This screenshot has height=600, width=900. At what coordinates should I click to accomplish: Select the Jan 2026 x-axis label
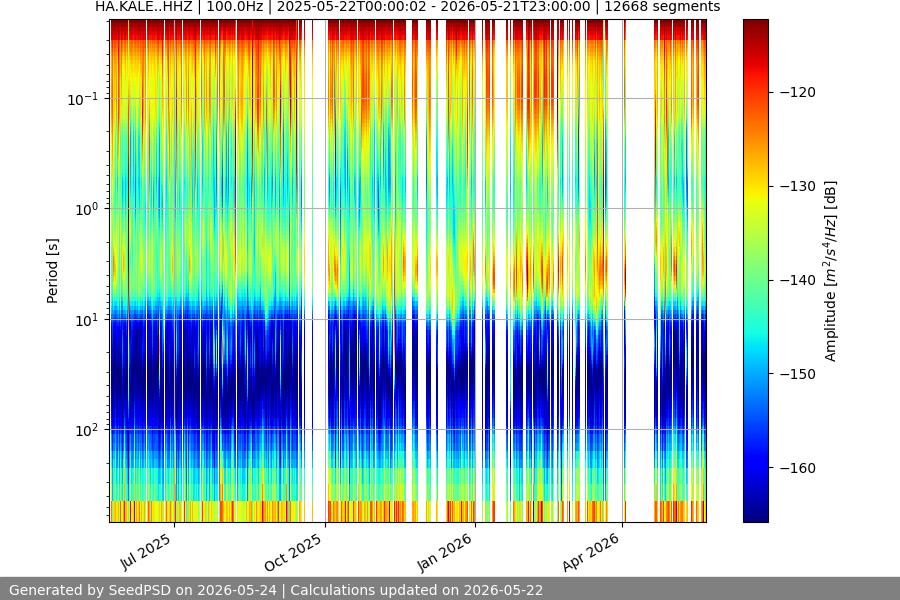444,552
